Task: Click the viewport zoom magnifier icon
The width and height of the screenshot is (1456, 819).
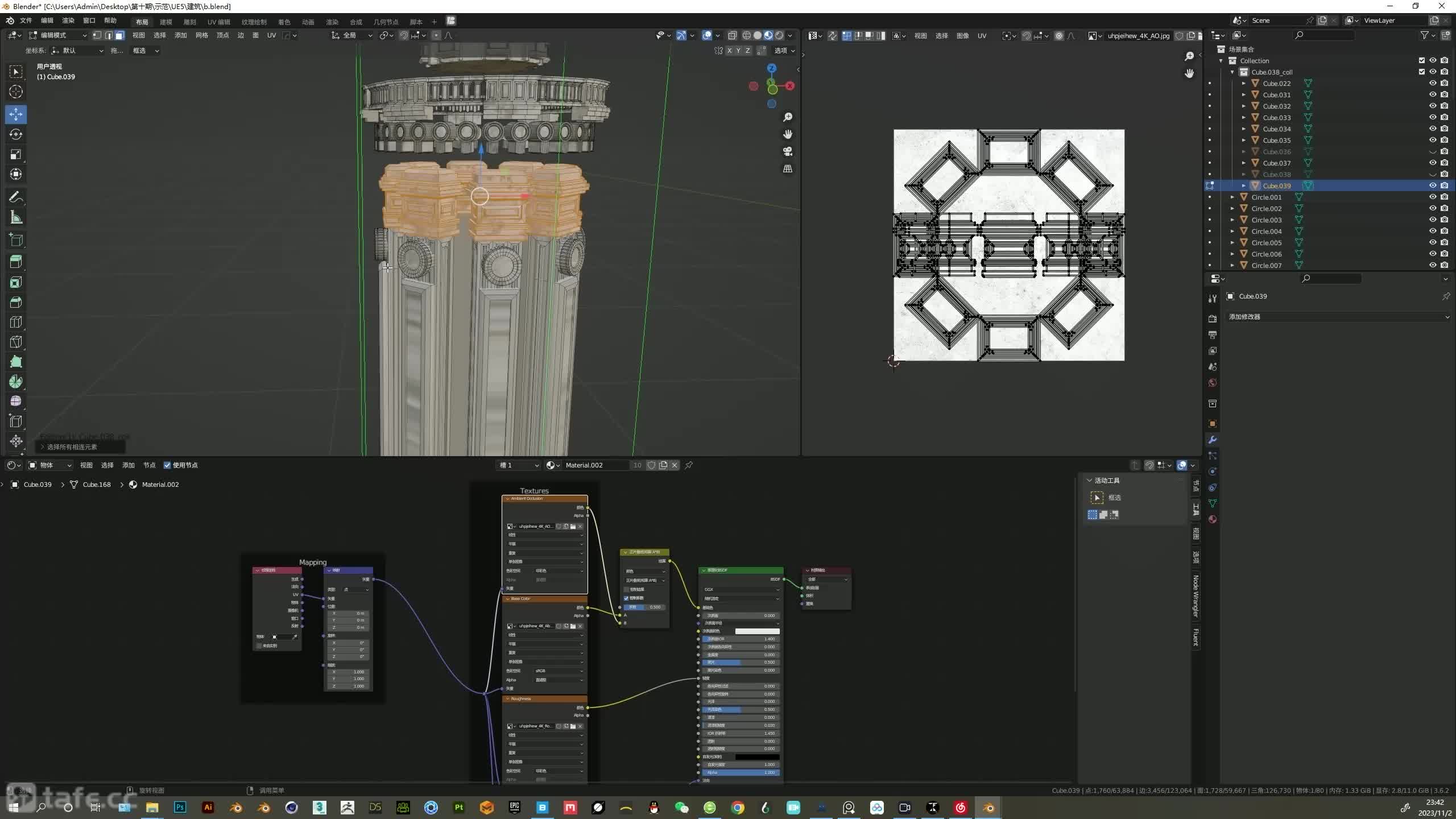Action: pos(788,117)
